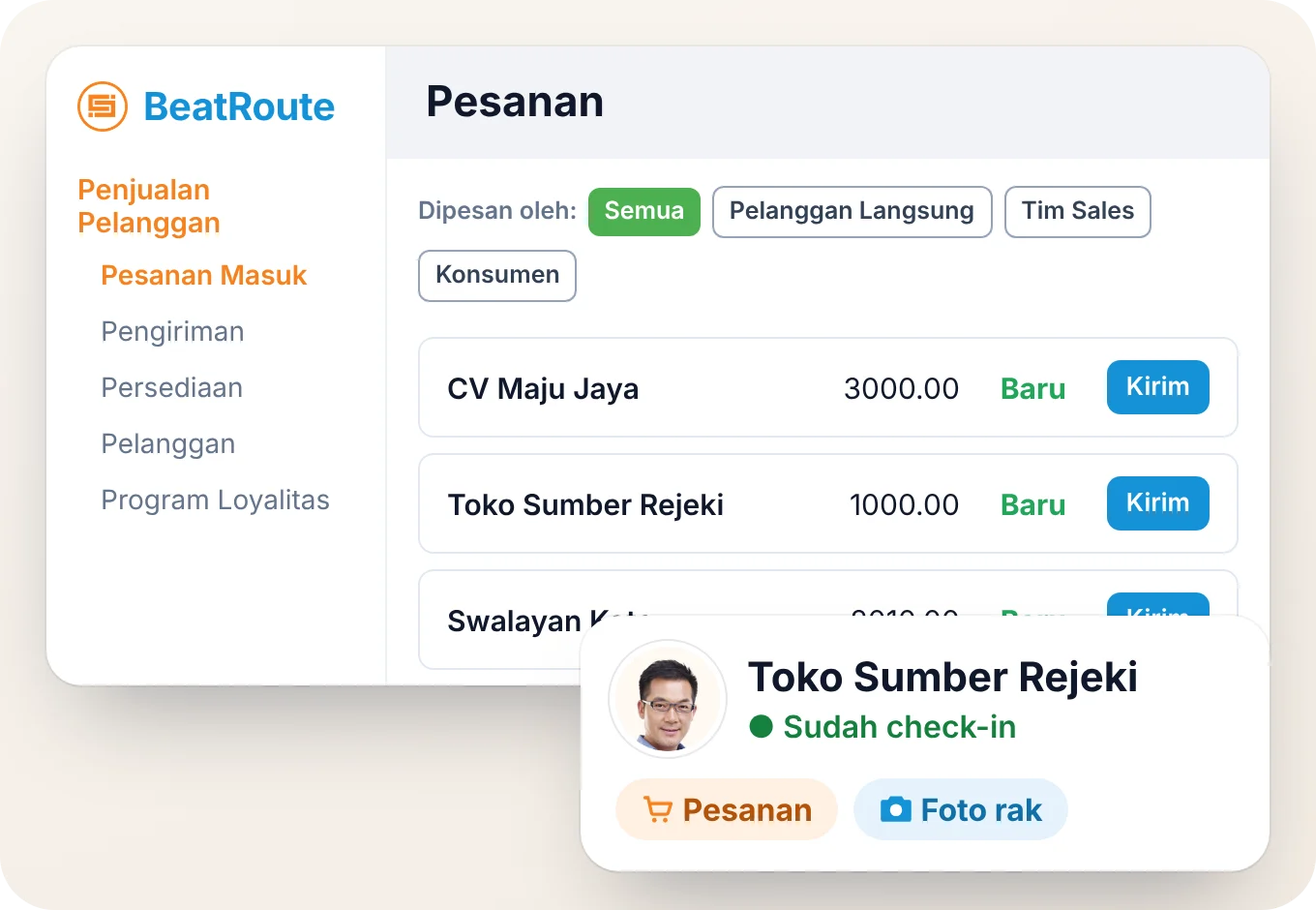
Task: Click Baru status for Toko Sumber Rejeki order
Action: [x=1032, y=504]
